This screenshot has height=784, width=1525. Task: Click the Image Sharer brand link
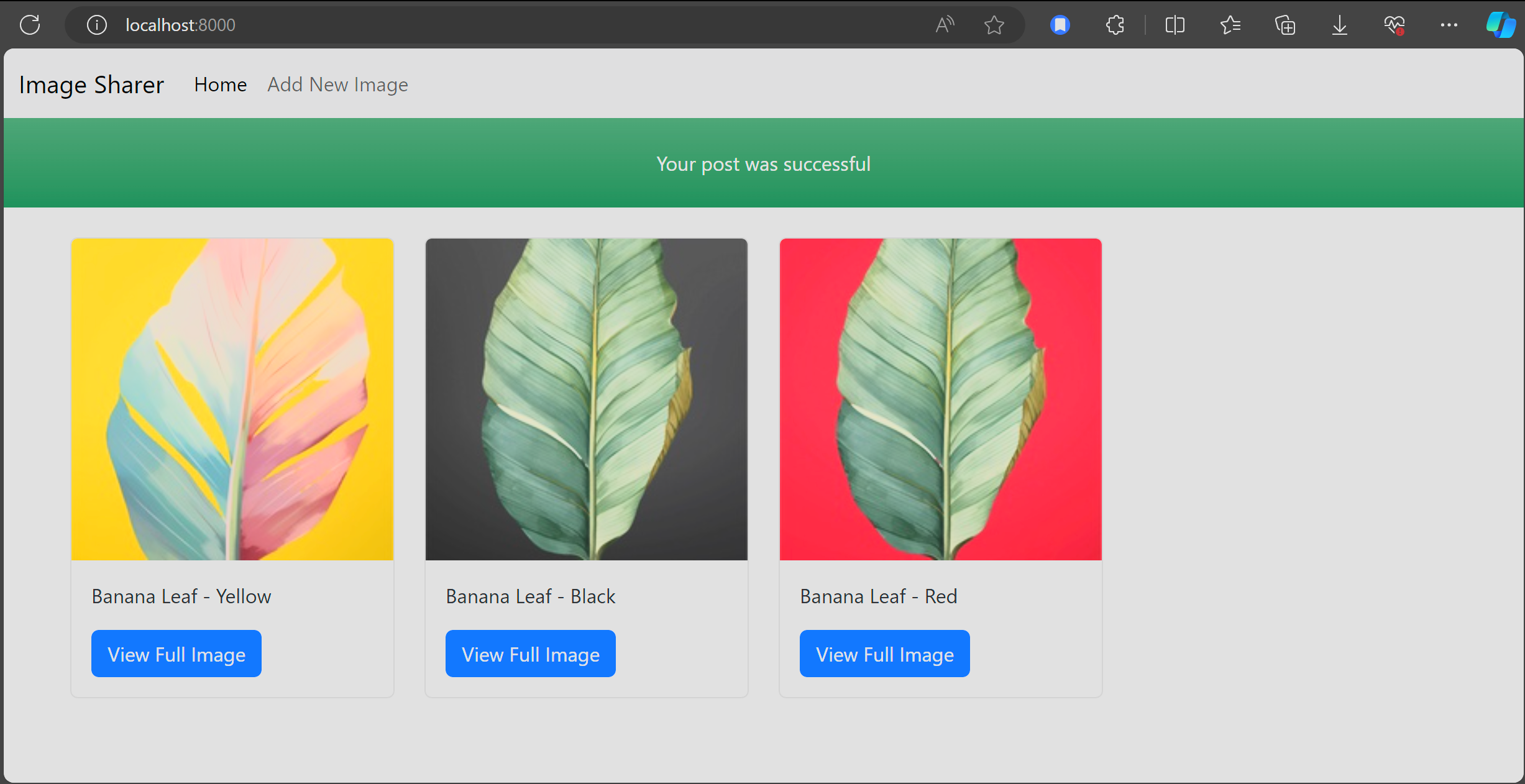tap(91, 84)
